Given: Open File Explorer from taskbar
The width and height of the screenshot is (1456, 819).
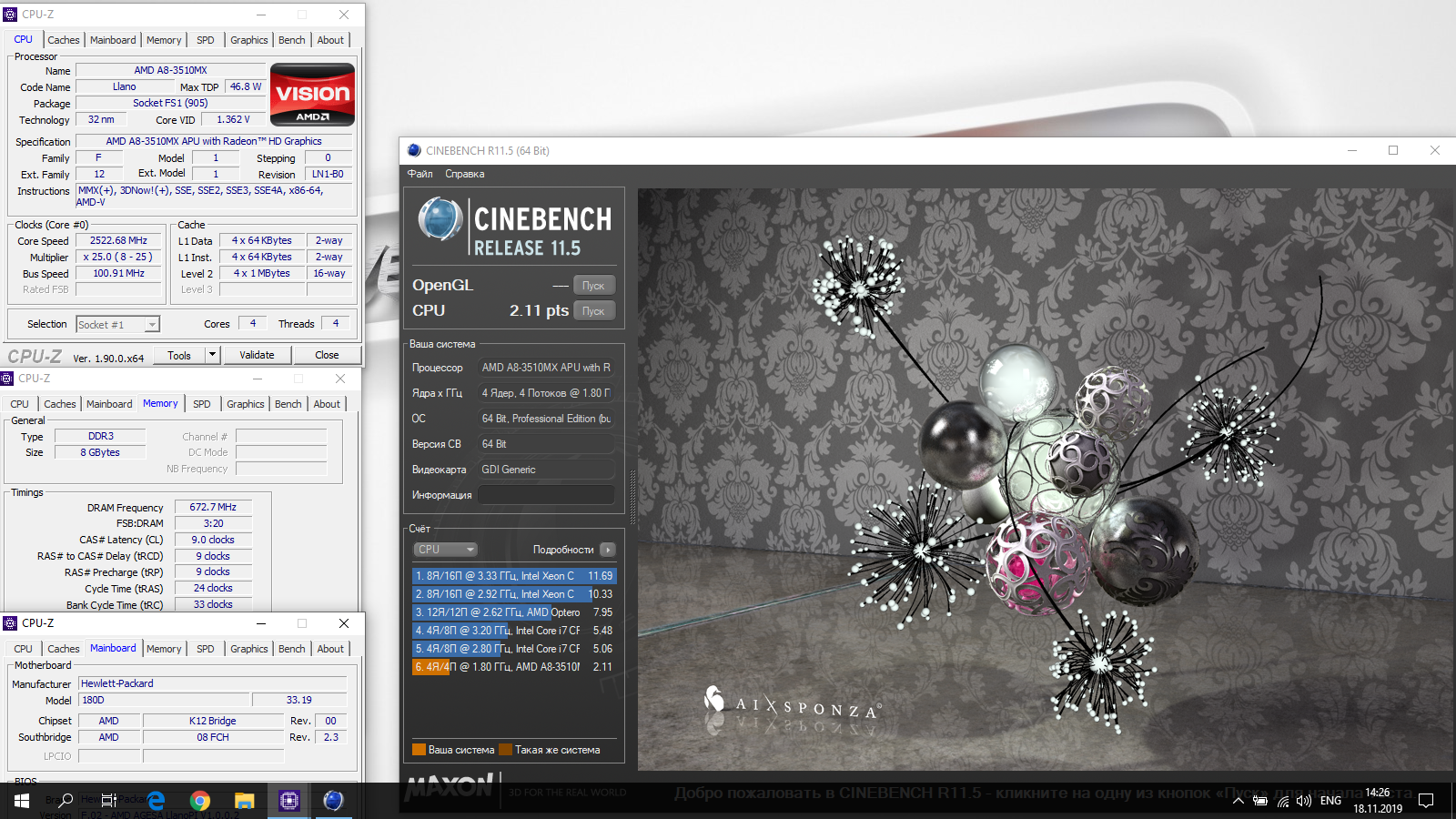Looking at the screenshot, I should [x=244, y=801].
